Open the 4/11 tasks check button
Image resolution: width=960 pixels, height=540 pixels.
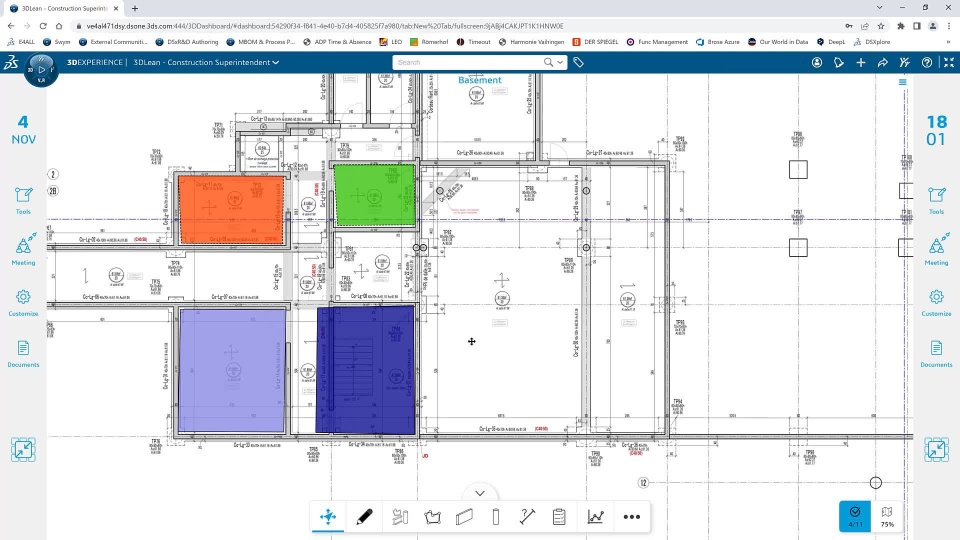pos(855,516)
